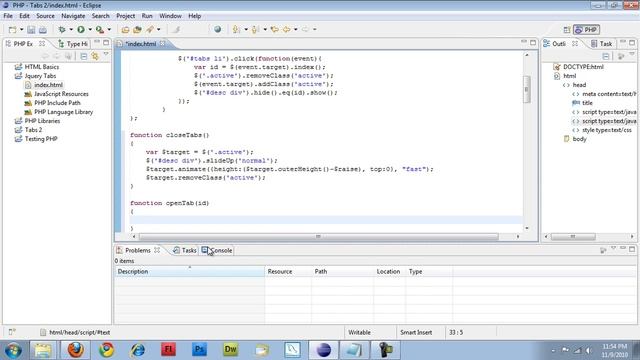Viewport: 640px width, 360px height.
Task: Maximize the editor area
Action: 533,42
